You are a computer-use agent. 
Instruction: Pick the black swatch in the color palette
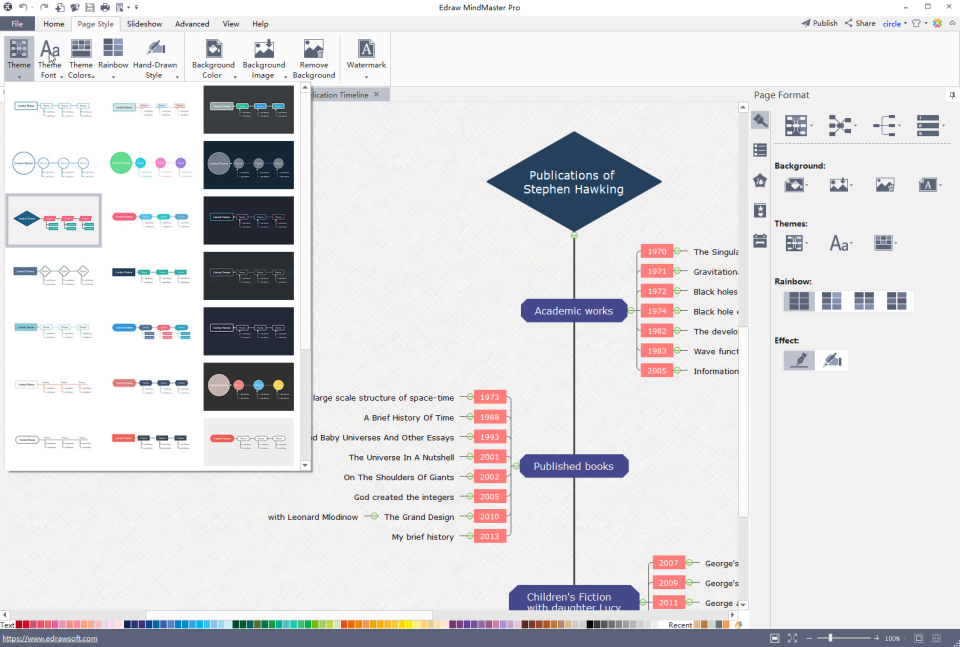tap(590, 625)
